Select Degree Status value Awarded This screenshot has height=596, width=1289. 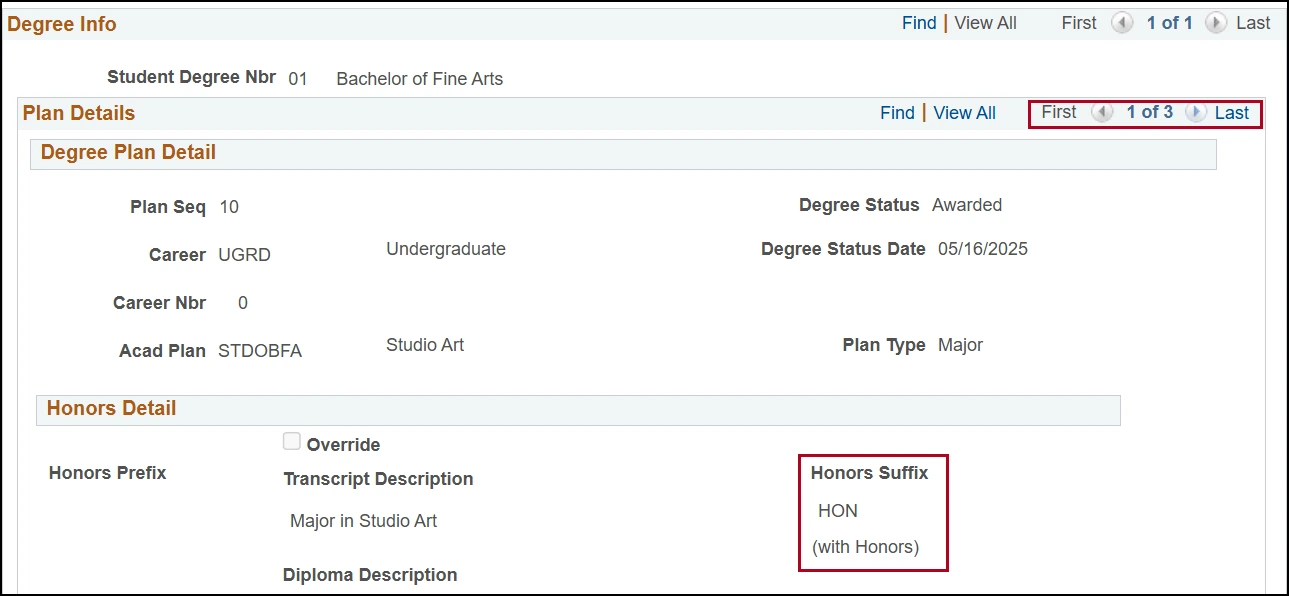(x=967, y=205)
